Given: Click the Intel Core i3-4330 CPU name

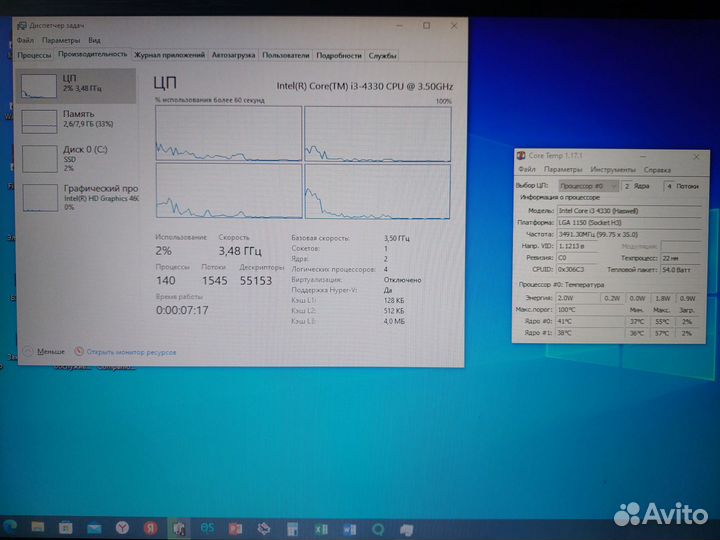Looking at the screenshot, I should (x=365, y=86).
